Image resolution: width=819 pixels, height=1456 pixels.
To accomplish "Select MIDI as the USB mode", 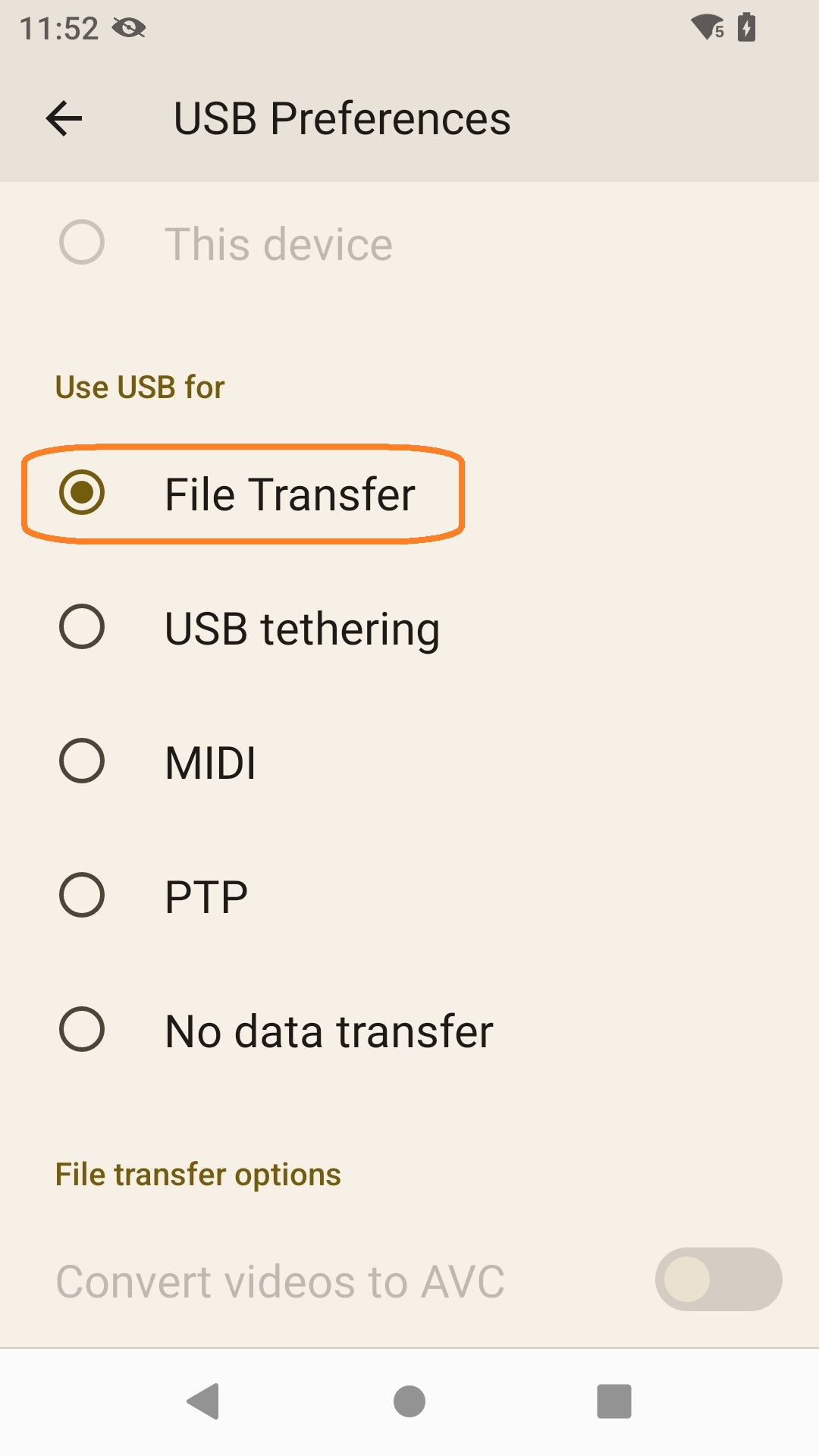I will click(82, 761).
